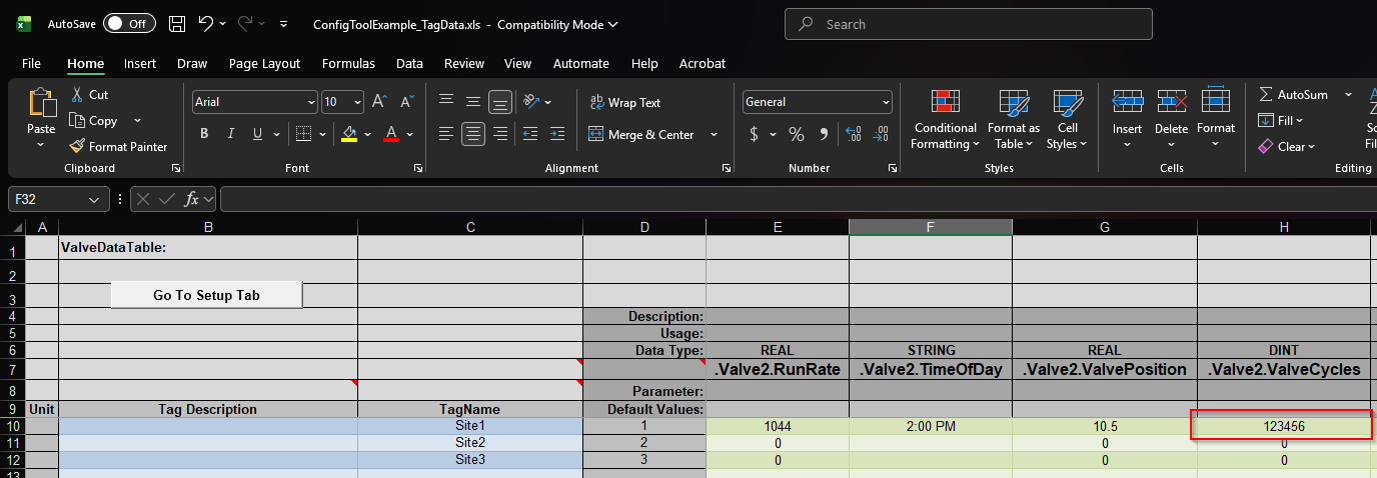Click the Borders icon
The height and width of the screenshot is (478, 1377).
point(303,134)
